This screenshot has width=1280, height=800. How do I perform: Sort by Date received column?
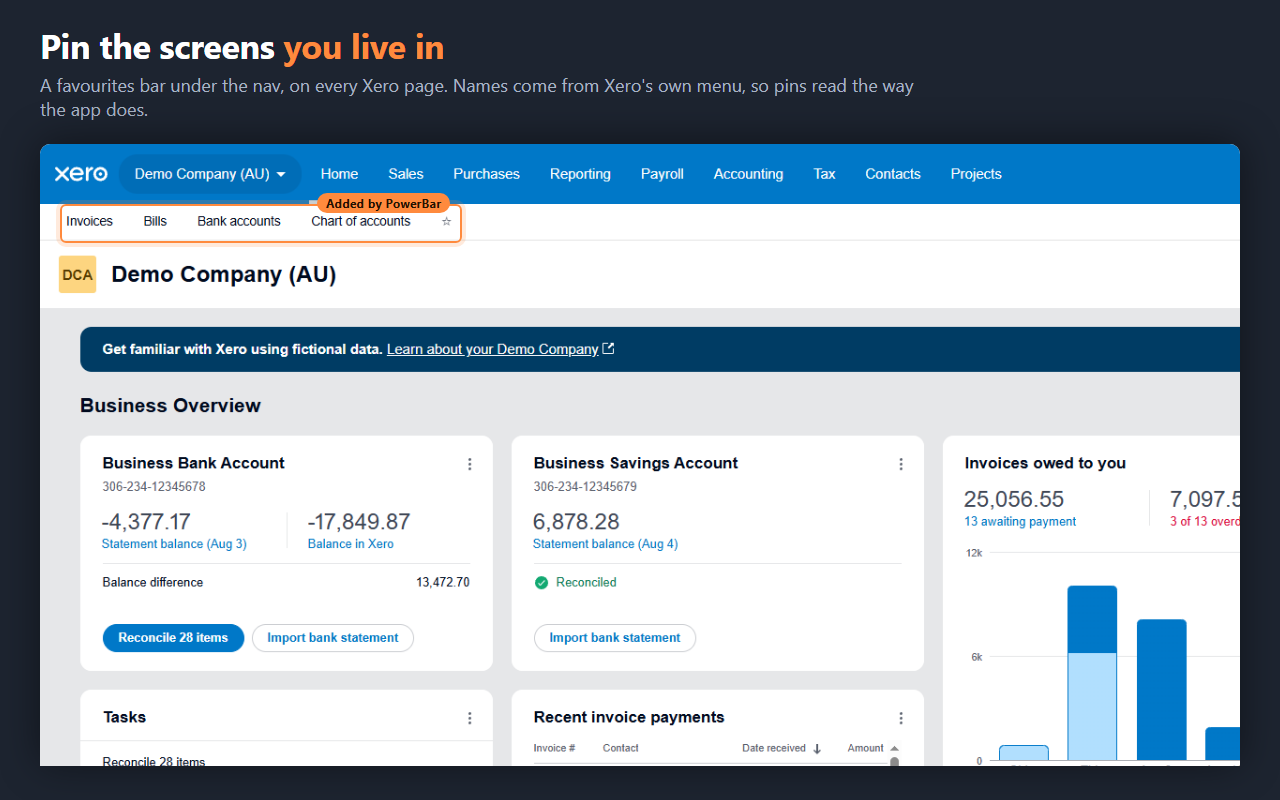[x=781, y=748]
